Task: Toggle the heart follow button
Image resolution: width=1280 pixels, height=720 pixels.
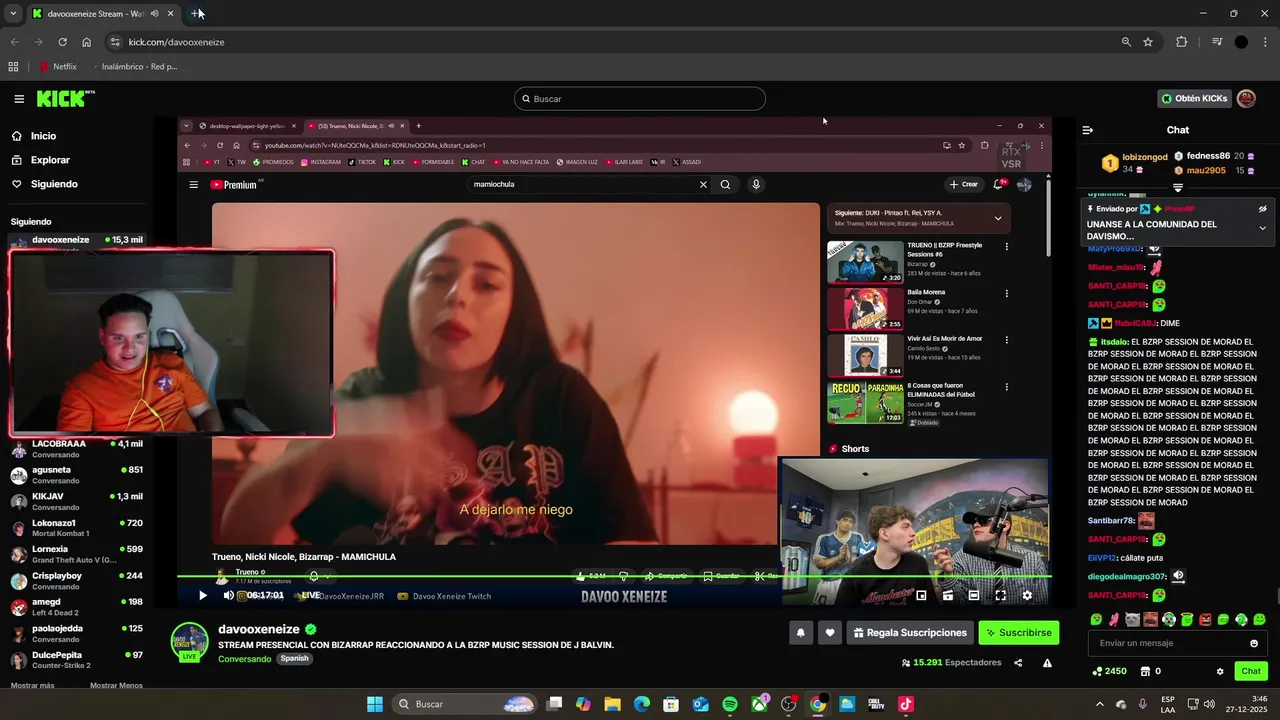Action: click(829, 632)
